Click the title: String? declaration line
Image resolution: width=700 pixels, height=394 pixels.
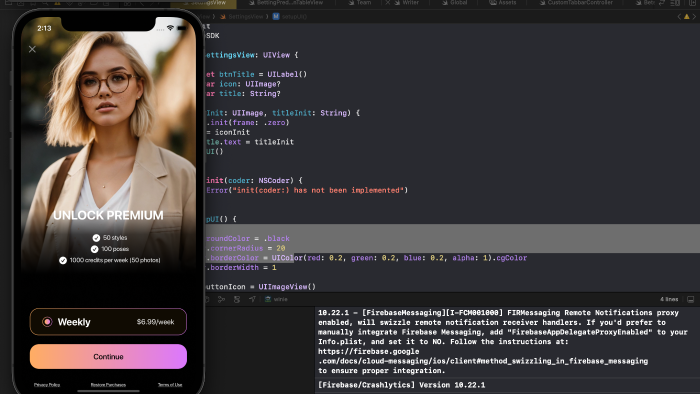tap(243, 94)
